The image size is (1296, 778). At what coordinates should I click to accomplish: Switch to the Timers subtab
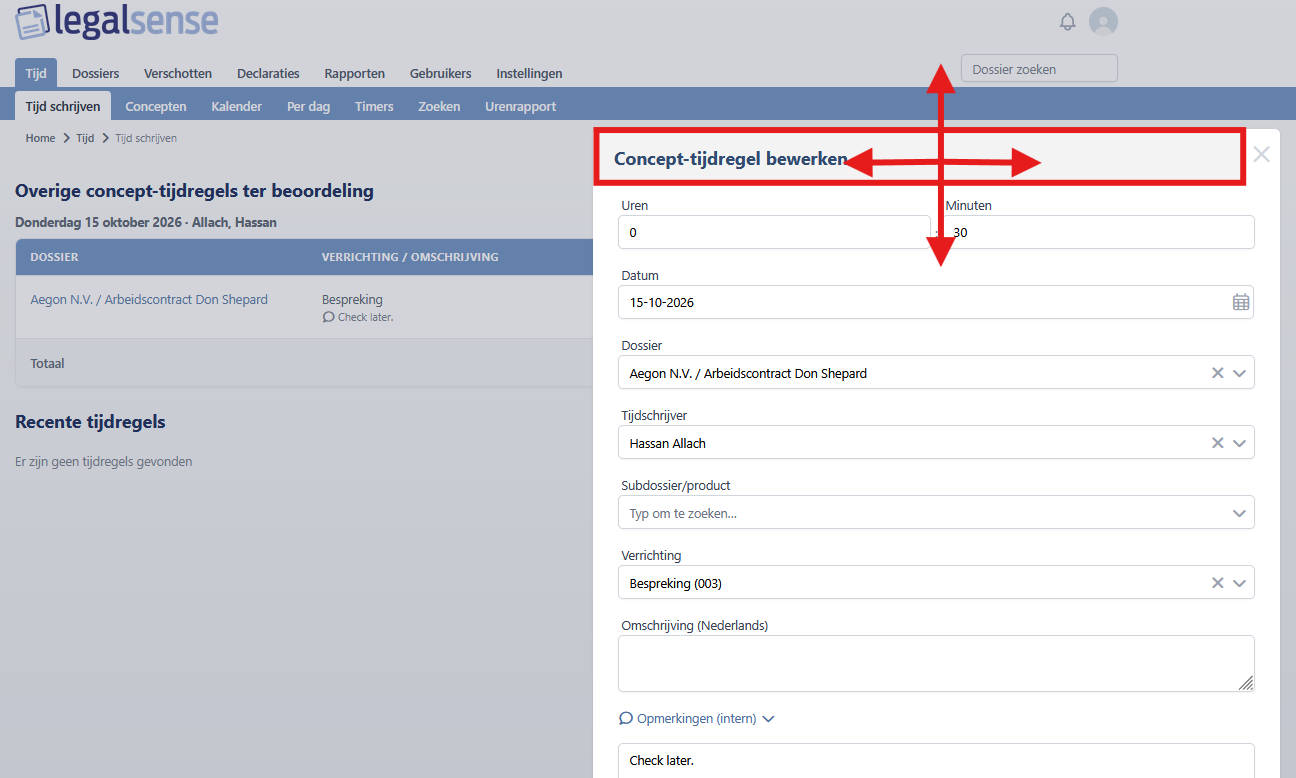pos(374,106)
